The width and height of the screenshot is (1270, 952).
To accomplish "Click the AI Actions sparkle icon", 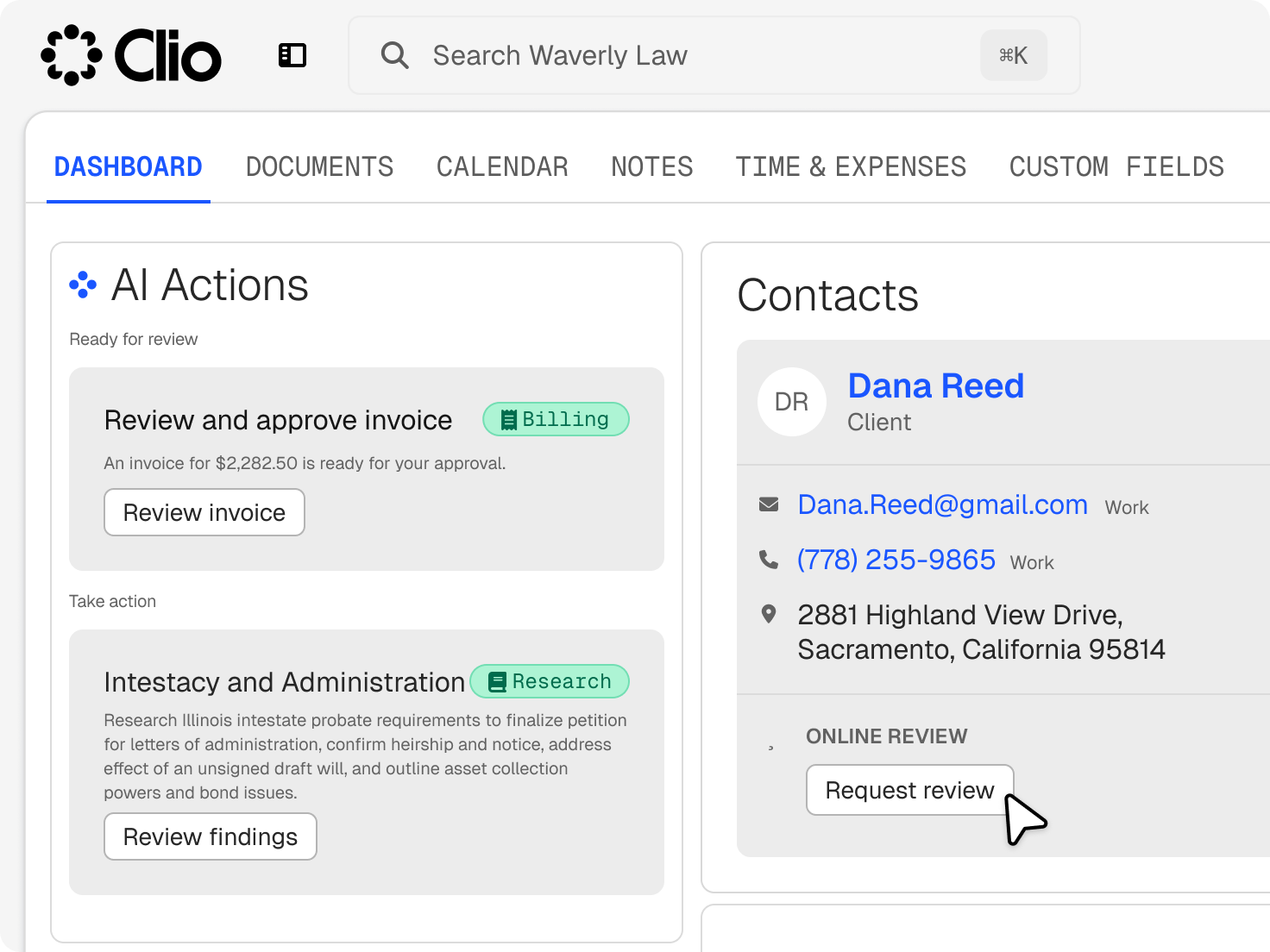I will pyautogui.click(x=83, y=285).
